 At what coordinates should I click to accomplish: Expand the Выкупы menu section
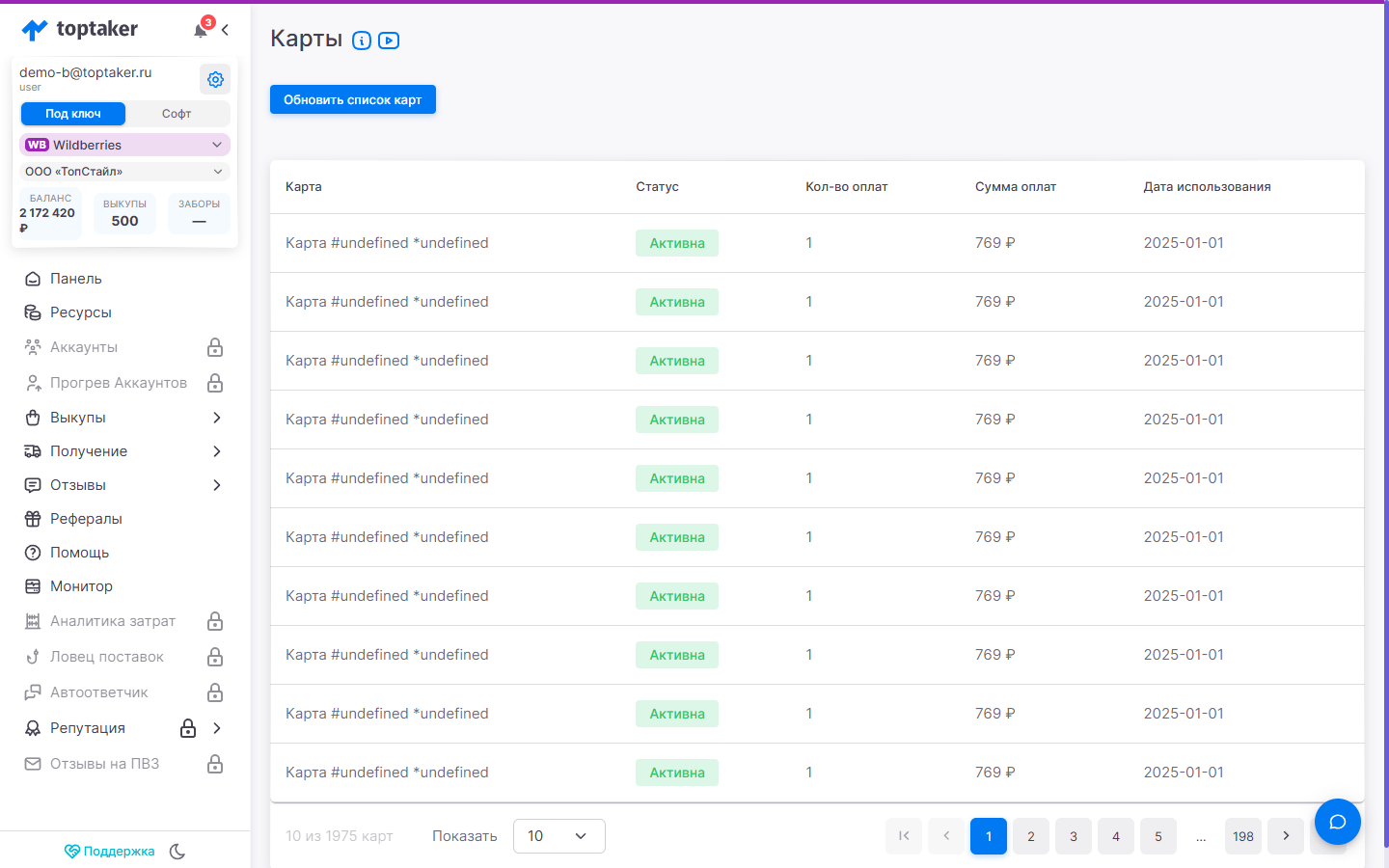tap(124, 418)
